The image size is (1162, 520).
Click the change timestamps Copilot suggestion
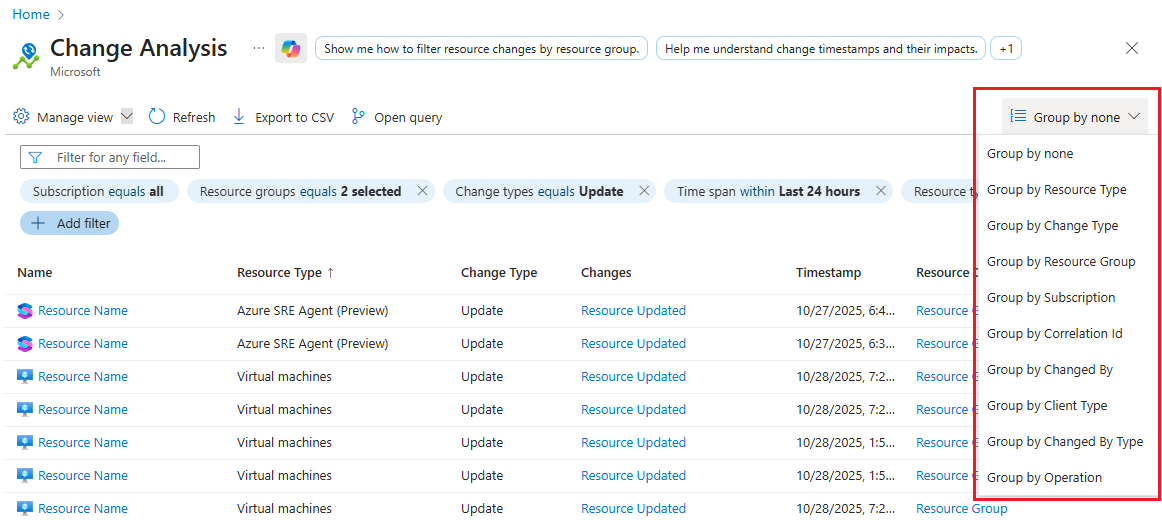(x=821, y=48)
